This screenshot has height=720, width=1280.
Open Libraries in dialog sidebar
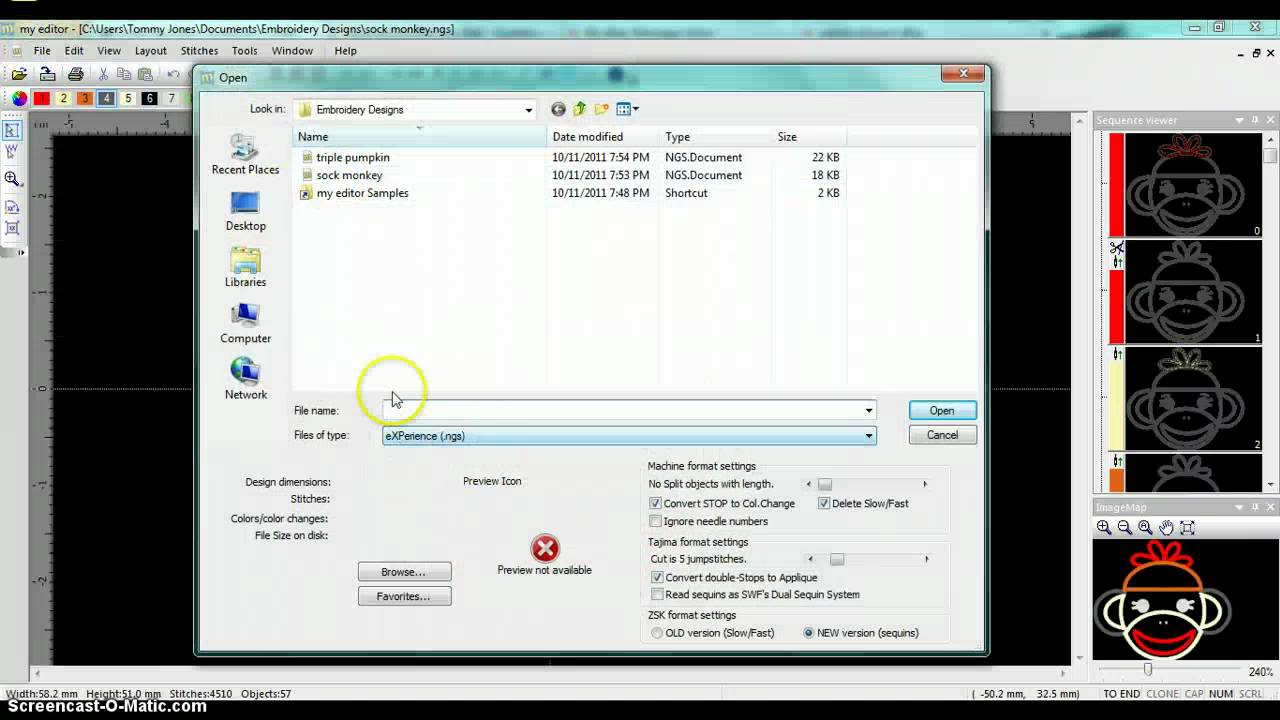[245, 267]
